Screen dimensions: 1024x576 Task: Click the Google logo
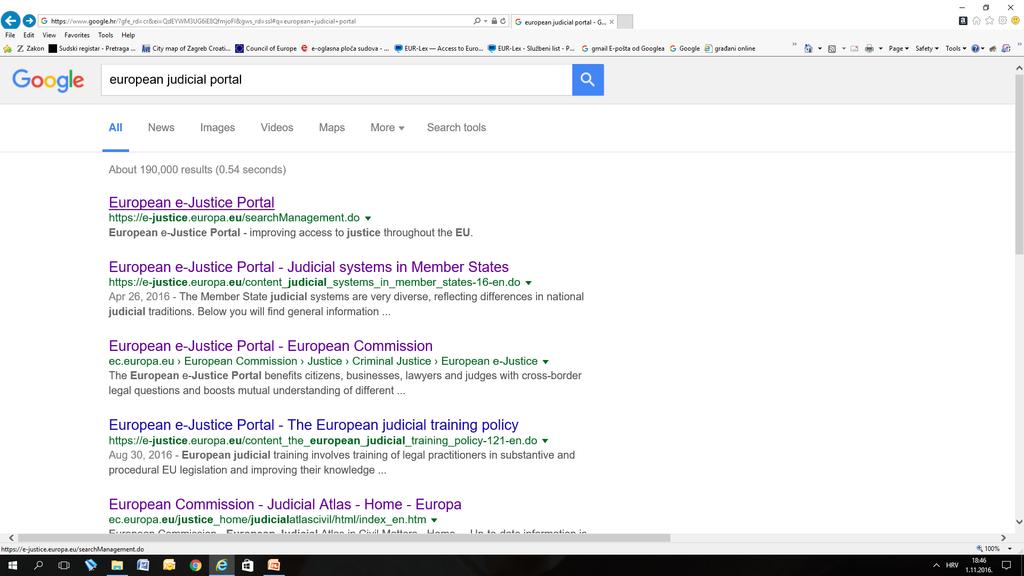pos(48,80)
